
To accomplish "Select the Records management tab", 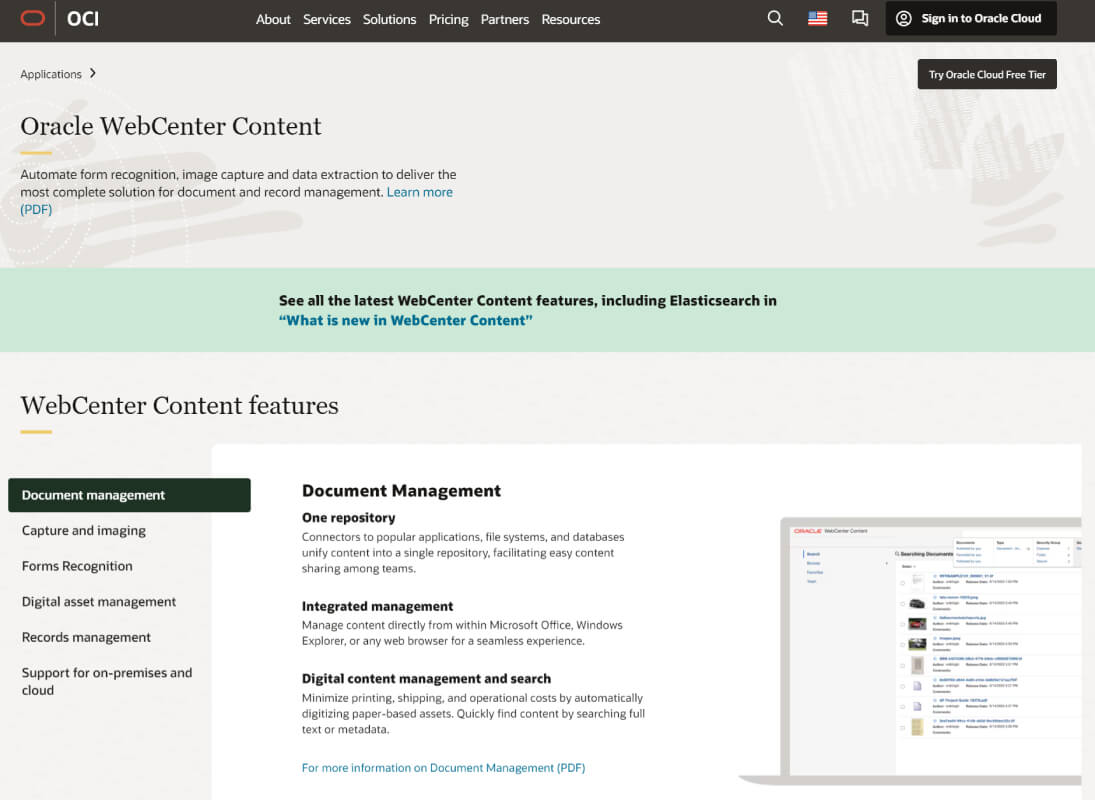I will click(86, 637).
